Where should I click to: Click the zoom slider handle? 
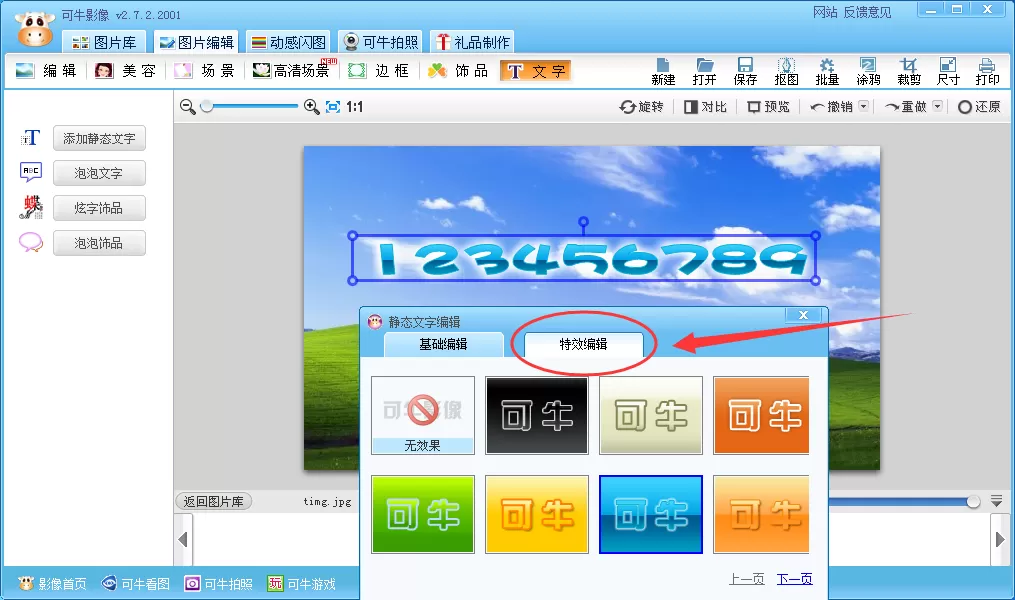pos(206,106)
